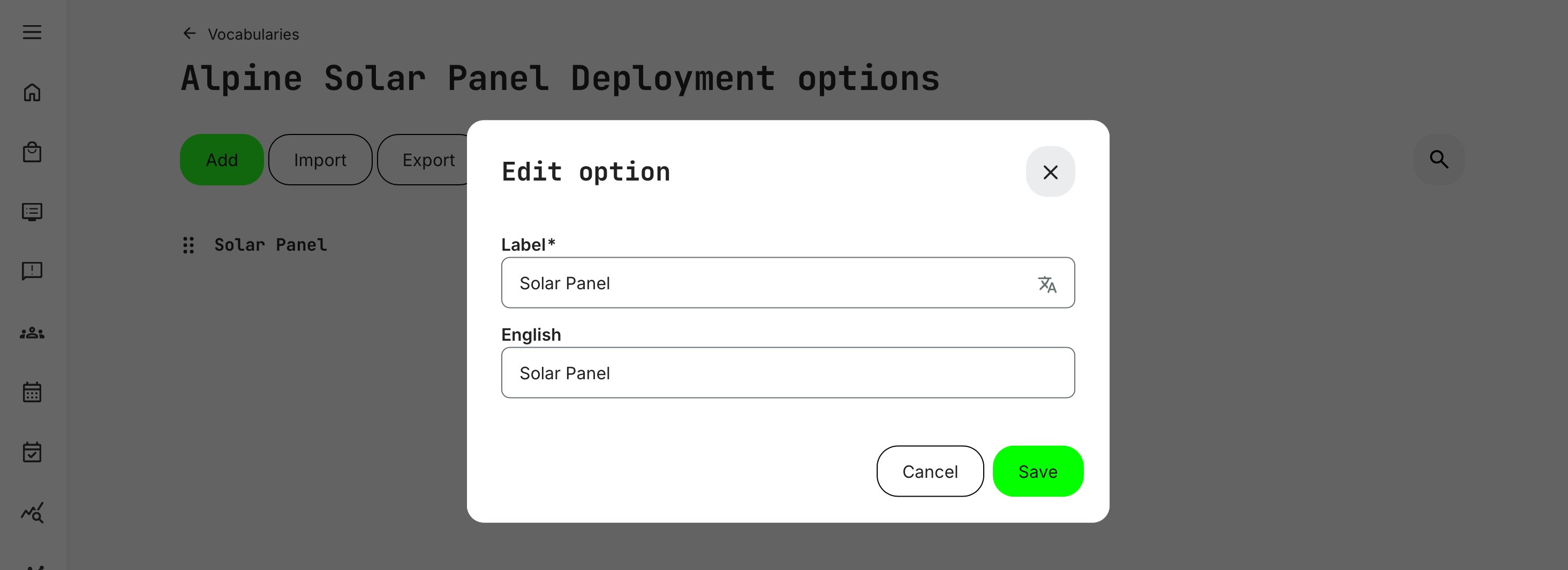The image size is (1568, 570).
Task: Open the presentation board icon in sidebar
Action: (x=32, y=212)
